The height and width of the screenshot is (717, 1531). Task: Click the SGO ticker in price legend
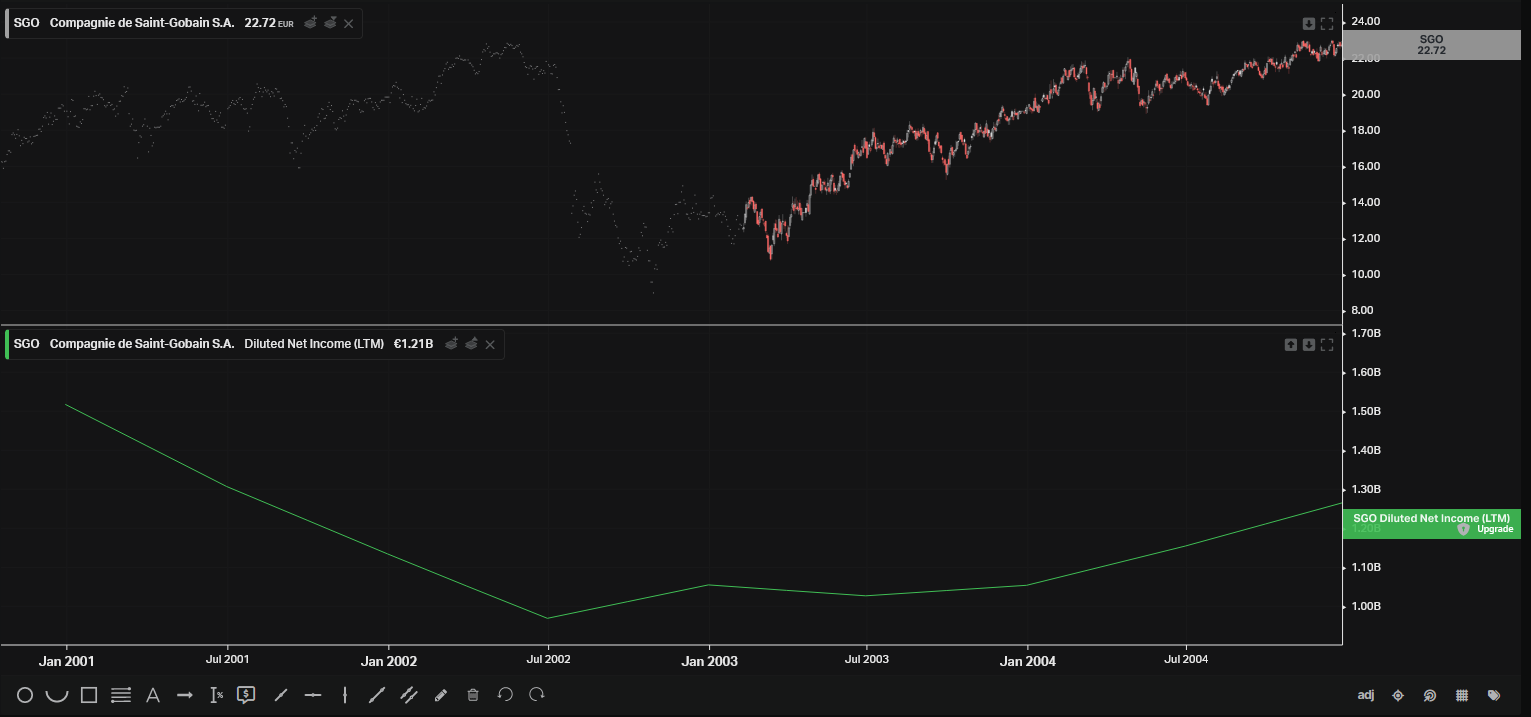tap(27, 23)
